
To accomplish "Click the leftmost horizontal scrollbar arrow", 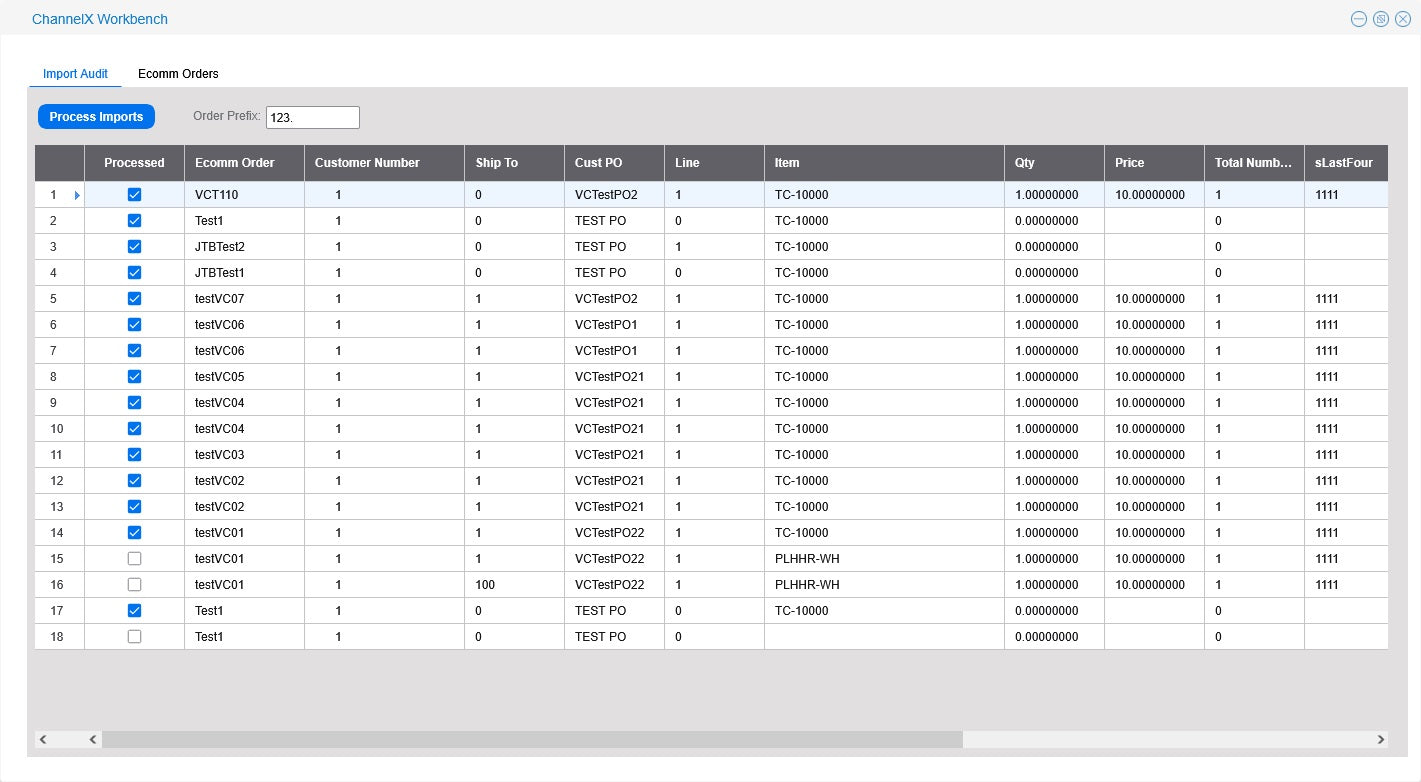I will (x=43, y=740).
